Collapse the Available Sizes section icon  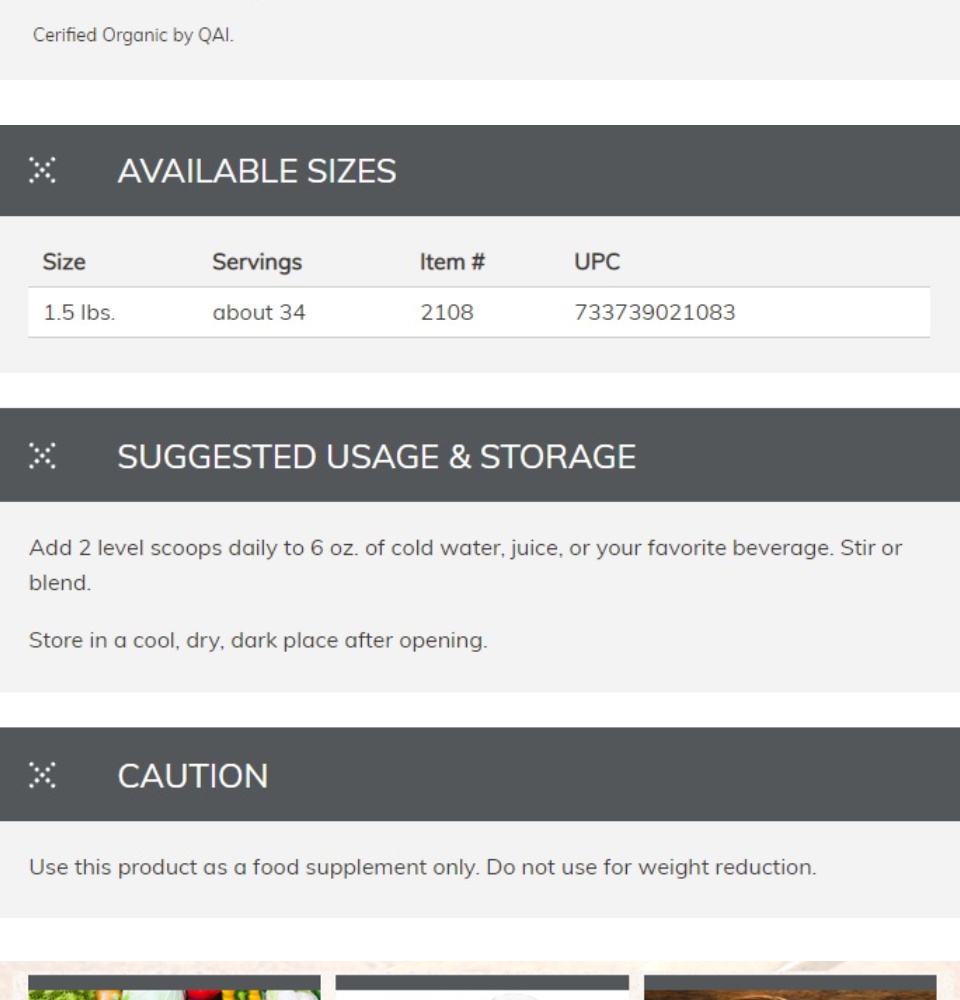(x=42, y=170)
